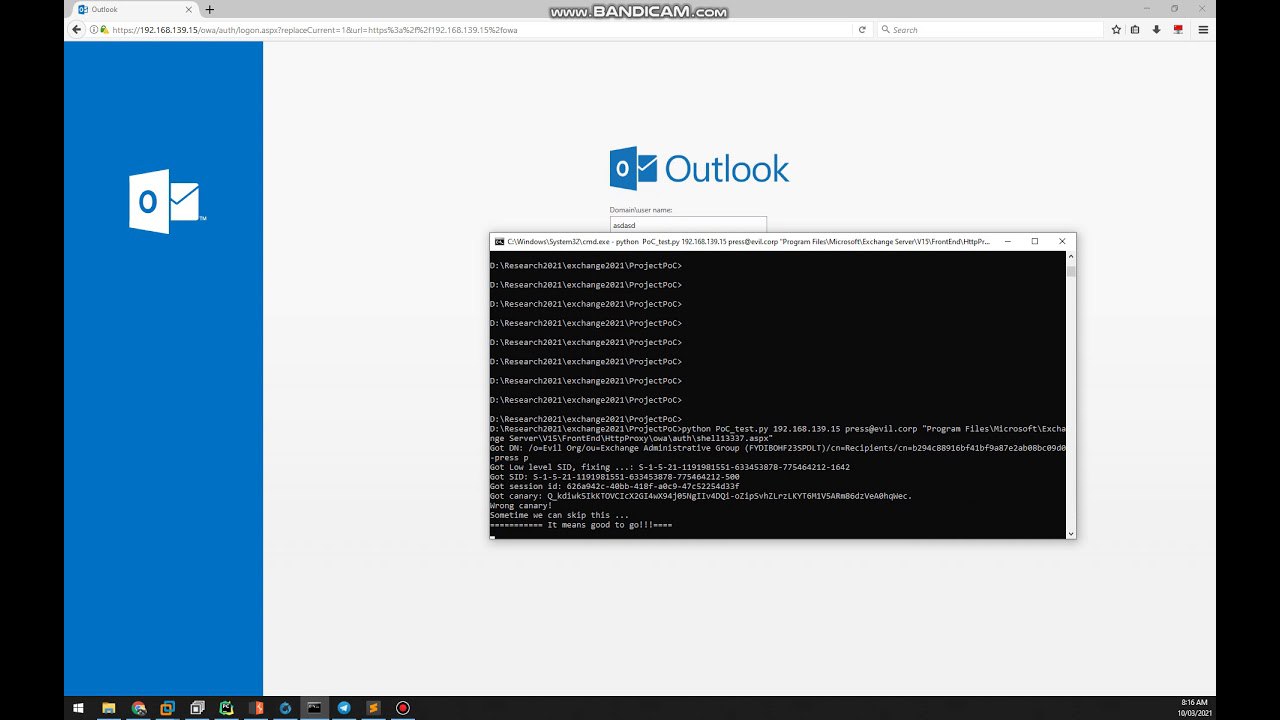The image size is (1280, 720).
Task: Bookmark this page with the star icon
Action: pyautogui.click(x=1116, y=30)
